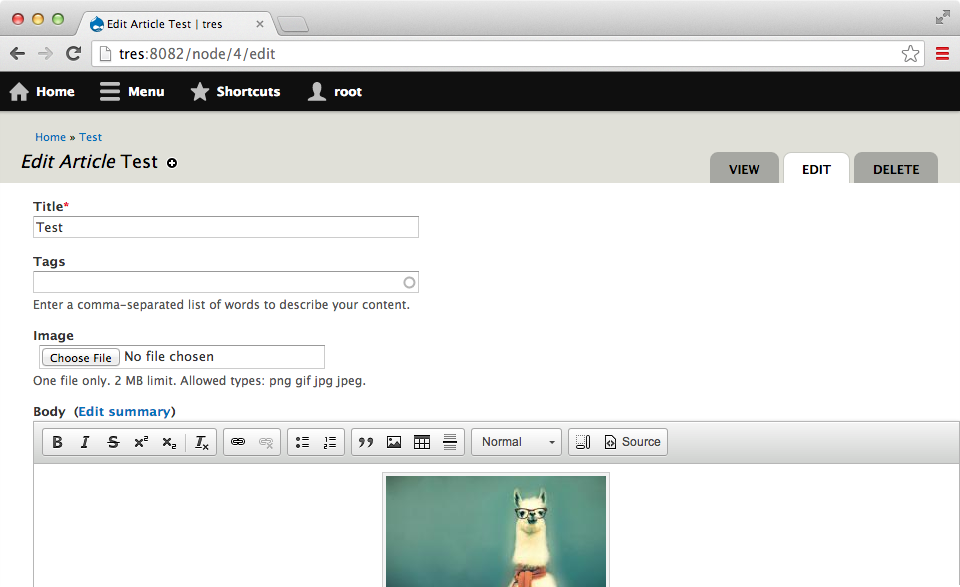Insert an image into the body
The height and width of the screenshot is (587, 960).
point(394,441)
